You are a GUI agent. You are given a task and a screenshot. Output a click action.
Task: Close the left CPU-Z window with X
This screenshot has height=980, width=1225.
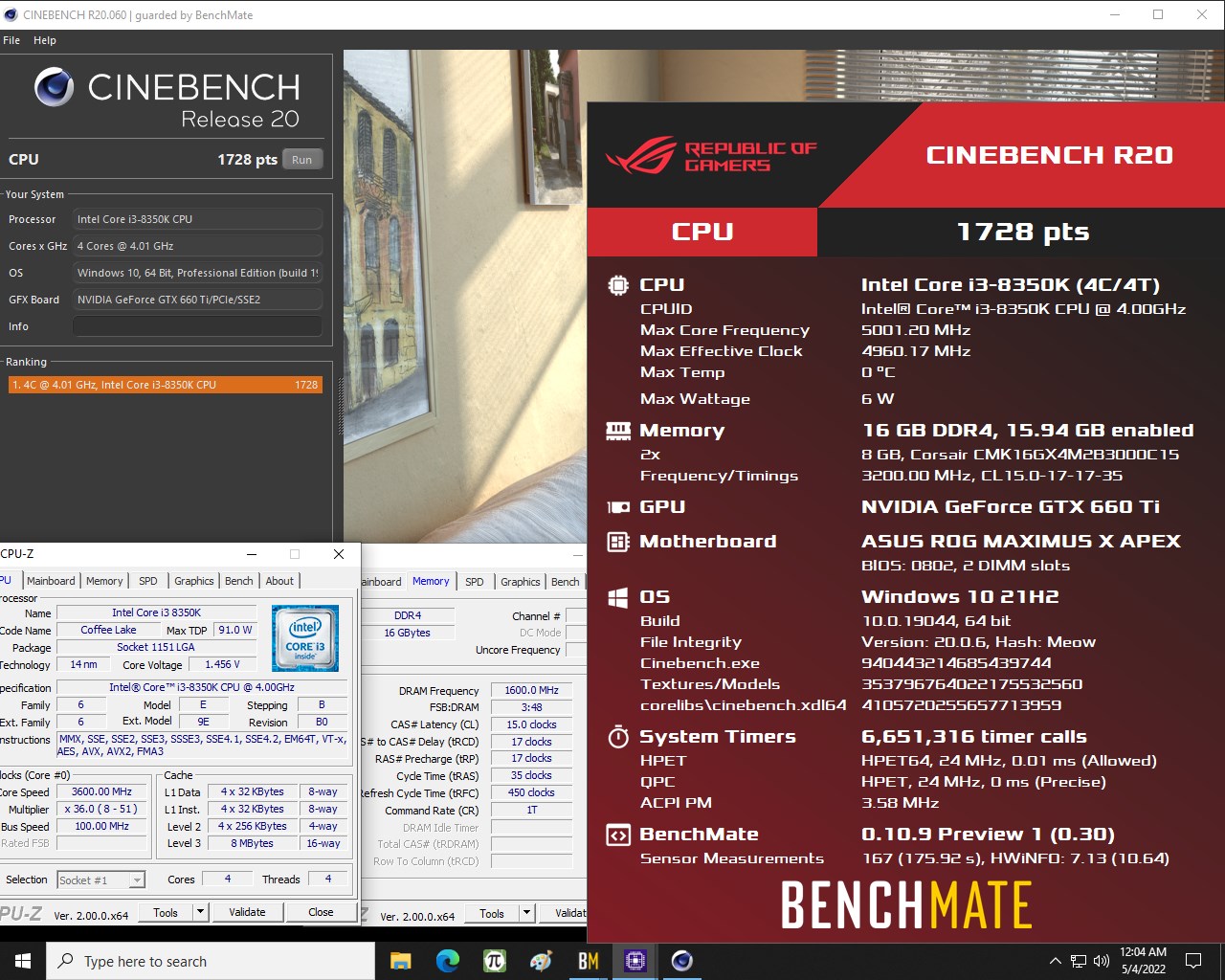[x=338, y=554]
